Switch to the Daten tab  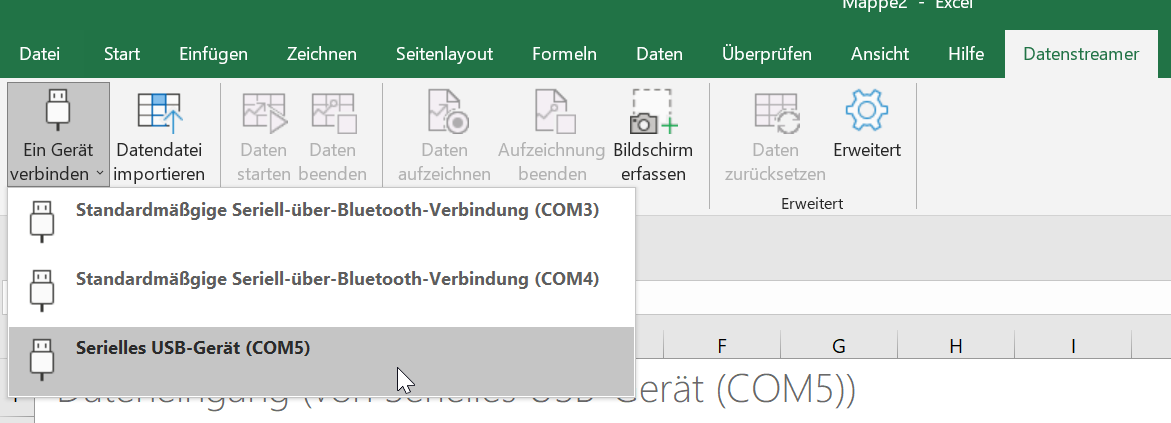click(659, 54)
